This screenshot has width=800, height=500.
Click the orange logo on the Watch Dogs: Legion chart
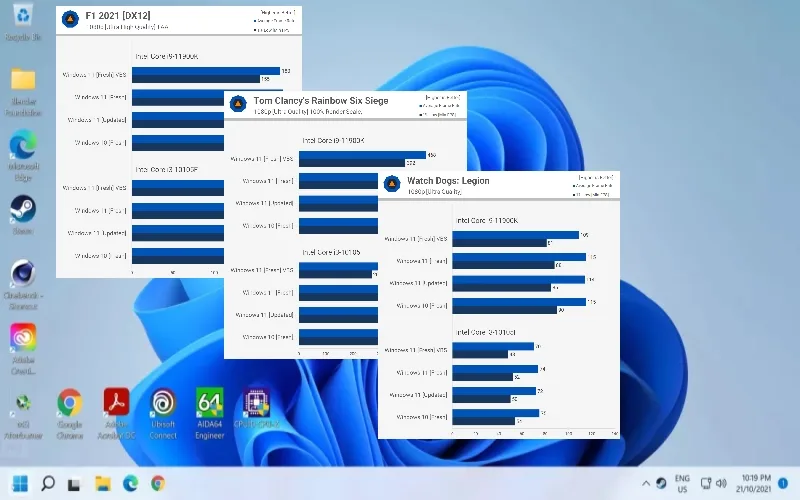[392, 184]
